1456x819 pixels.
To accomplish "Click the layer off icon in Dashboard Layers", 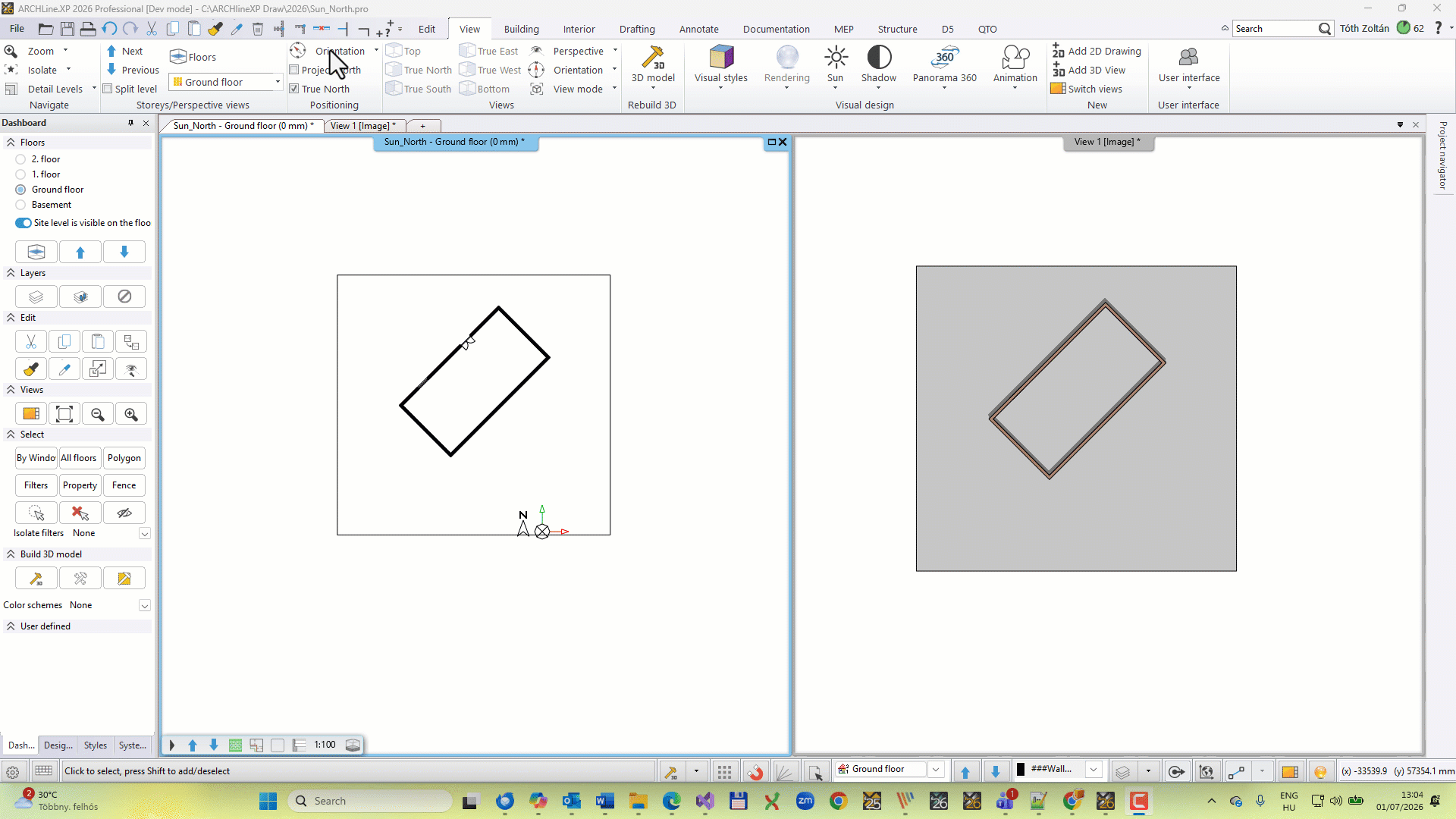I will pyautogui.click(x=124, y=297).
